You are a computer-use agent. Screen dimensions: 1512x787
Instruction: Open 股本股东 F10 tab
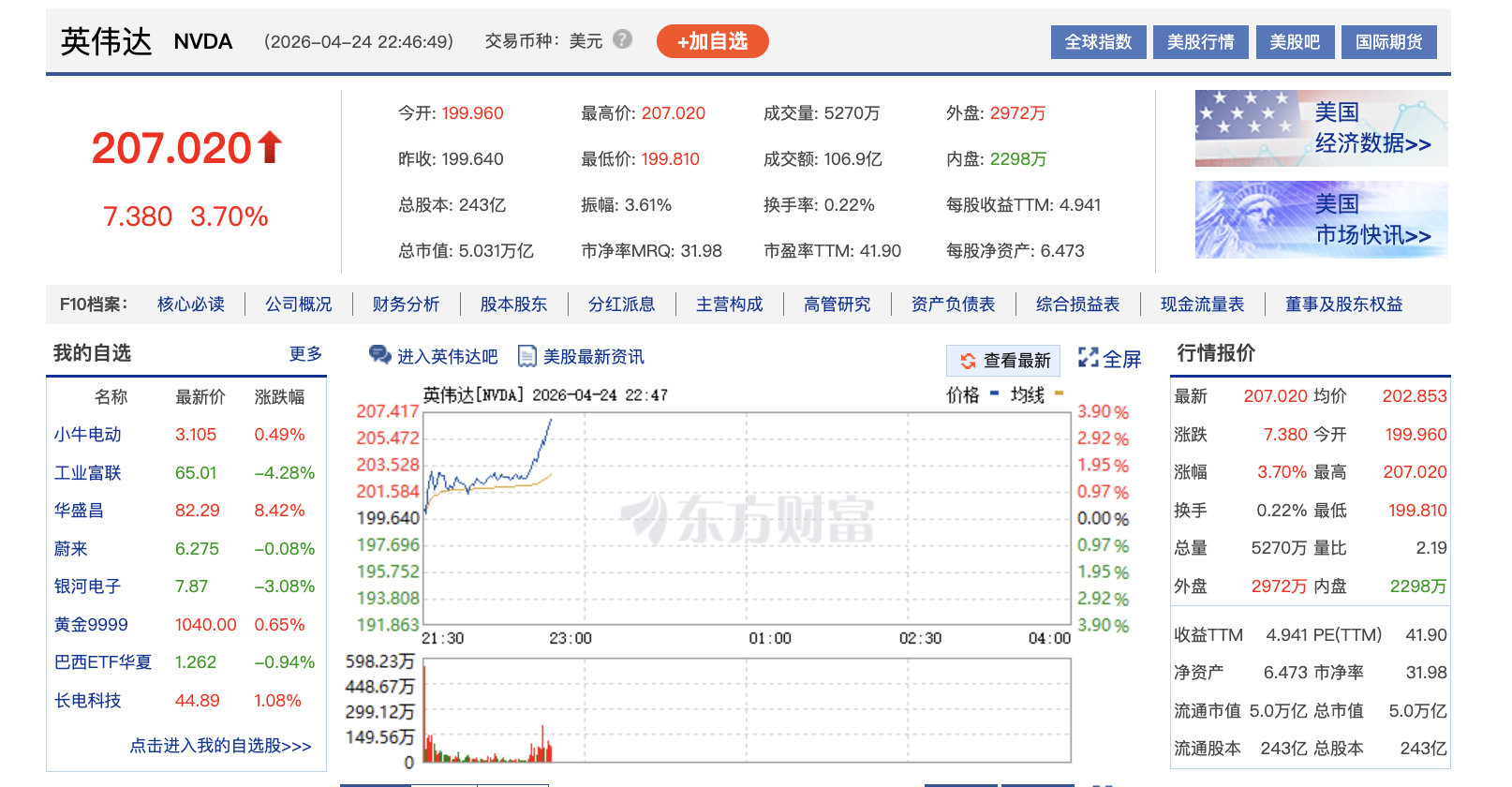coord(514,304)
